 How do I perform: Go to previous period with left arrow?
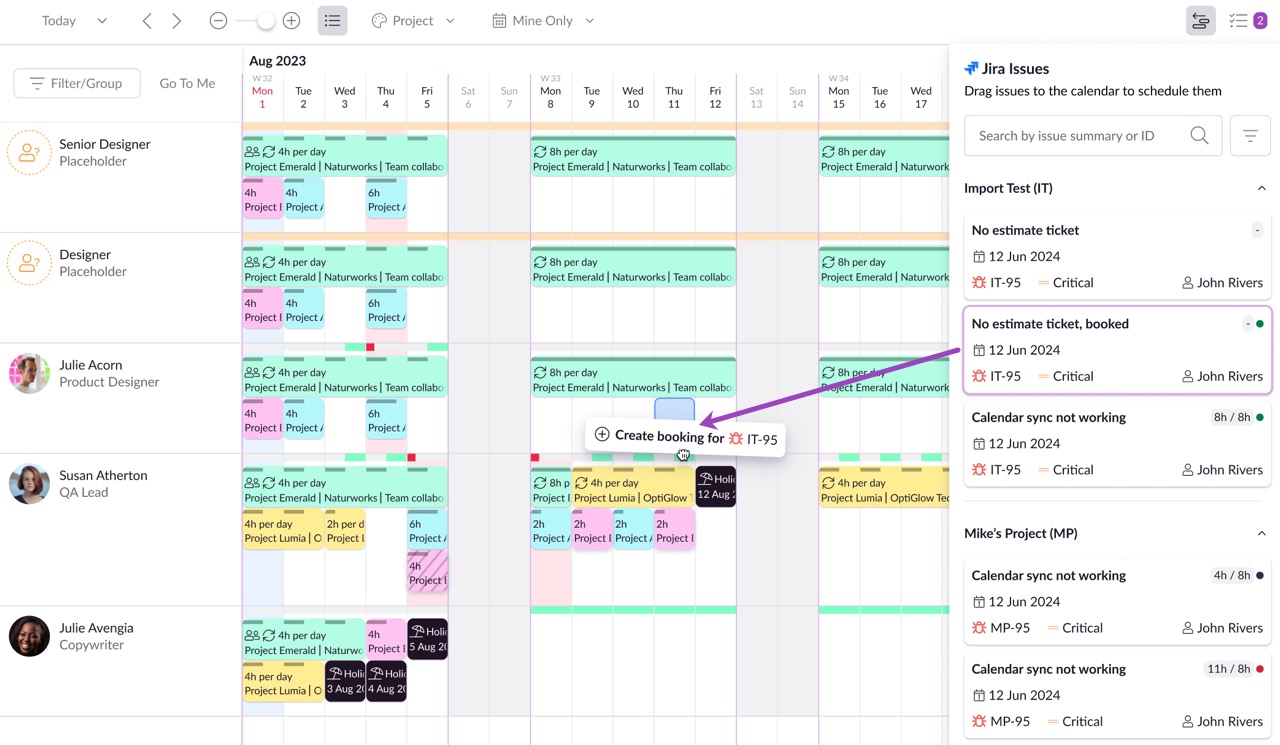tap(147, 21)
